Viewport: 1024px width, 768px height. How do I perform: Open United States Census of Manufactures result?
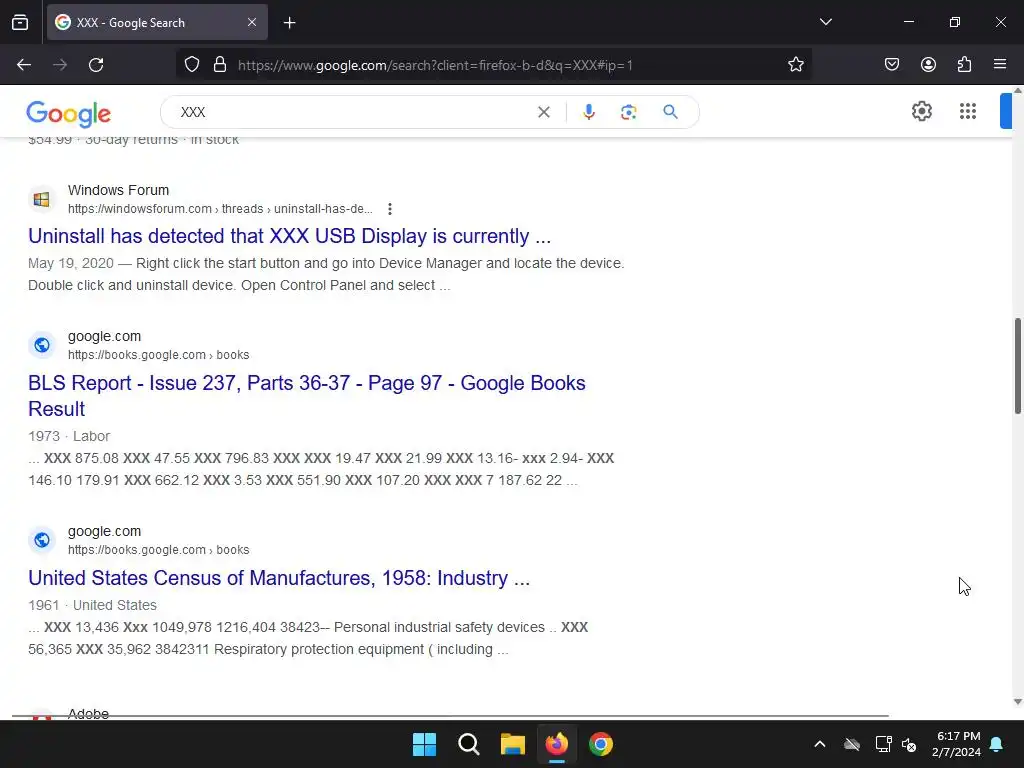(279, 578)
